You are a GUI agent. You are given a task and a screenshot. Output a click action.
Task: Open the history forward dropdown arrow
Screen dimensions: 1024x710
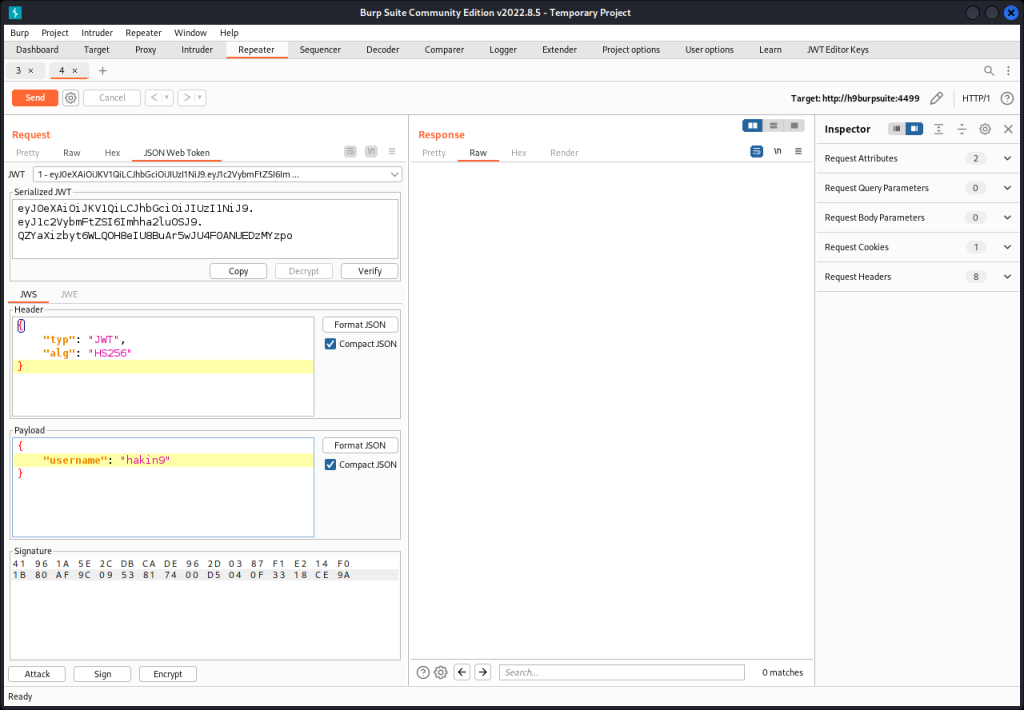200,98
